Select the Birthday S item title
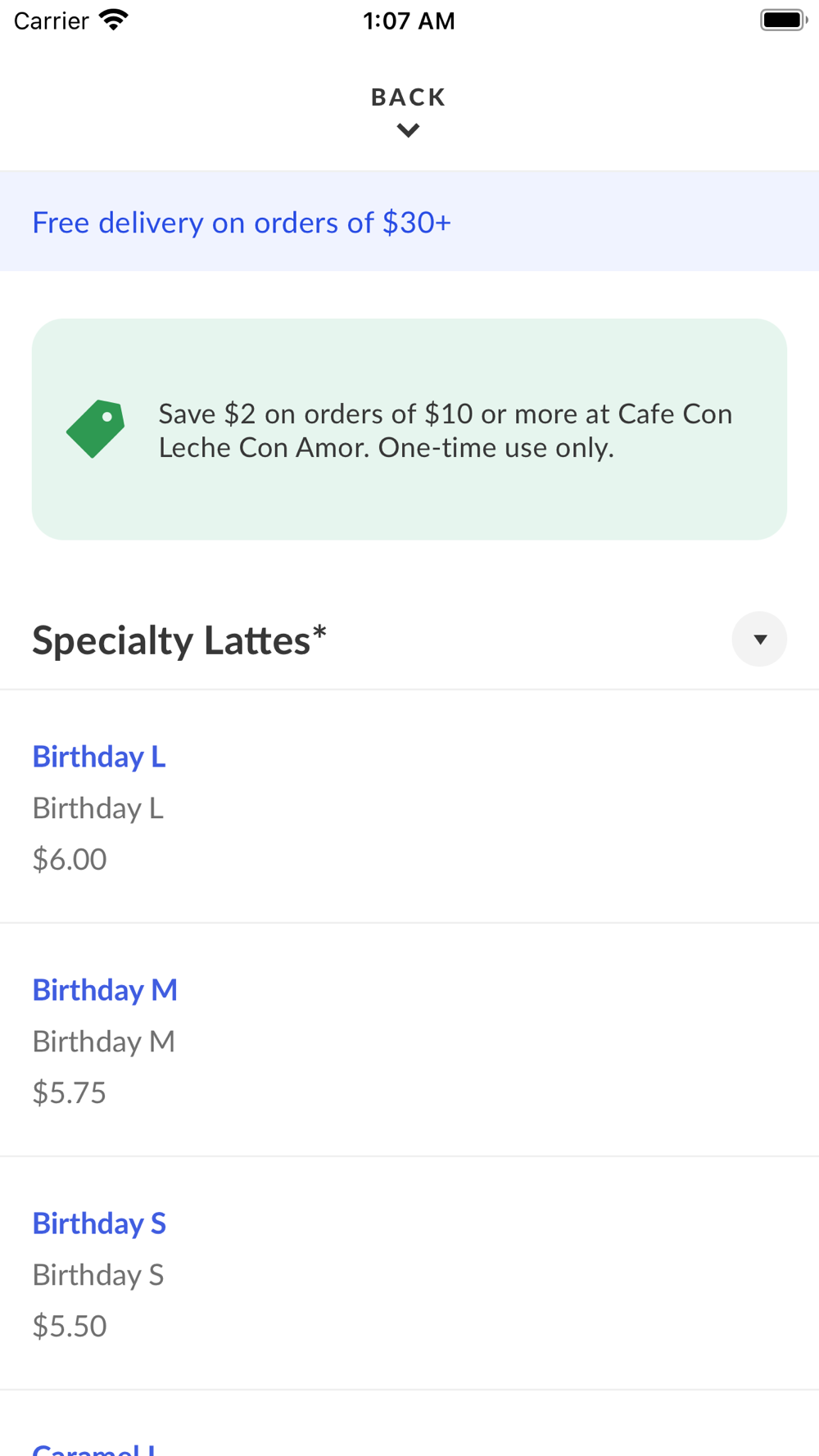 (99, 1223)
